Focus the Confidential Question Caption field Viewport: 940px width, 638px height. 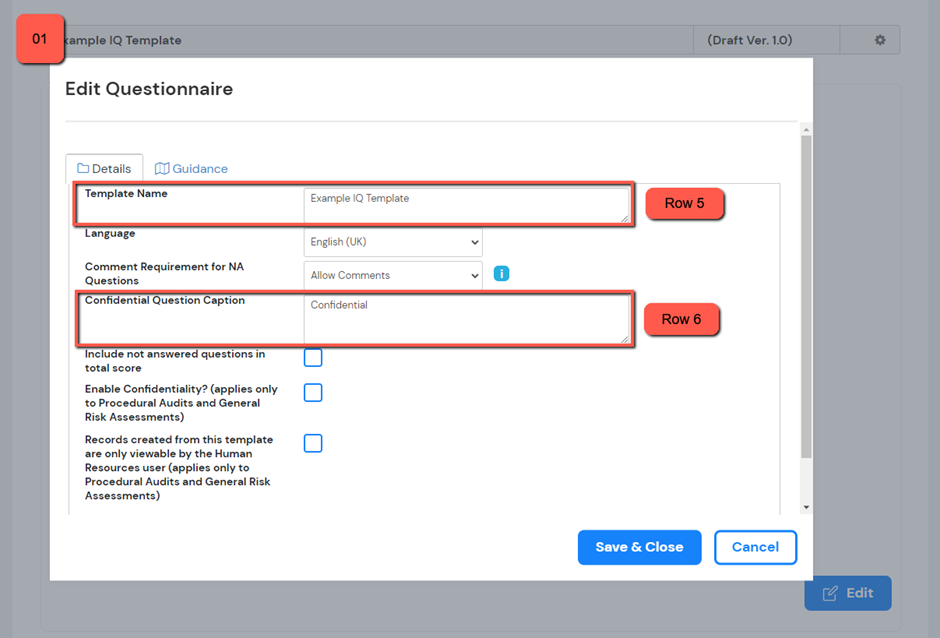466,319
